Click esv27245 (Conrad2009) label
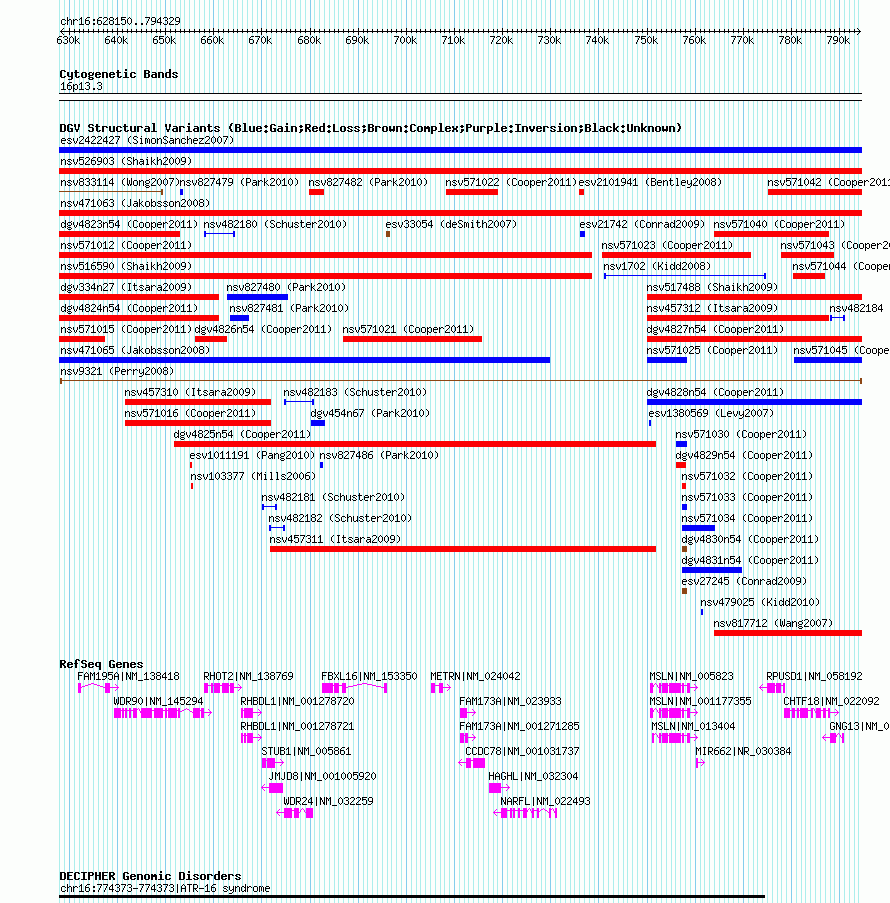Viewport: 890px width, 903px height. tap(744, 582)
